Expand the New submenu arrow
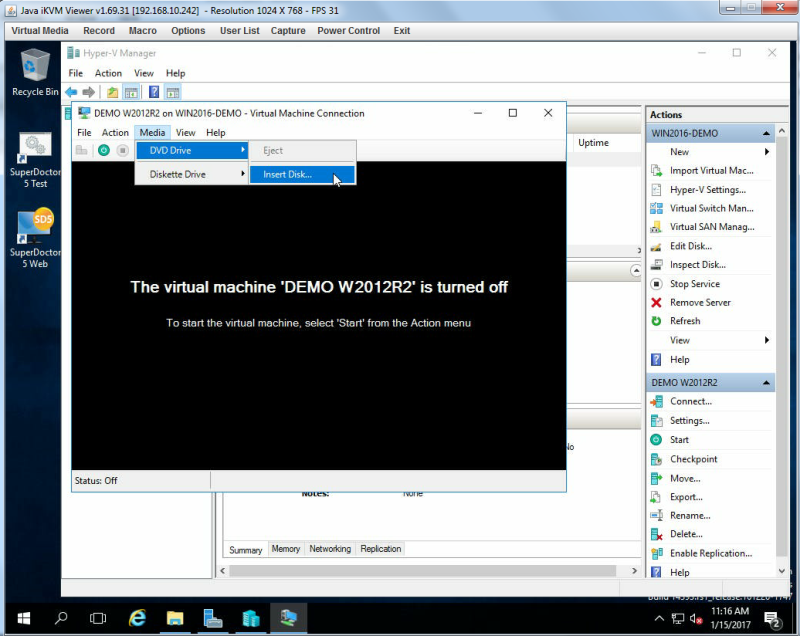 767,151
